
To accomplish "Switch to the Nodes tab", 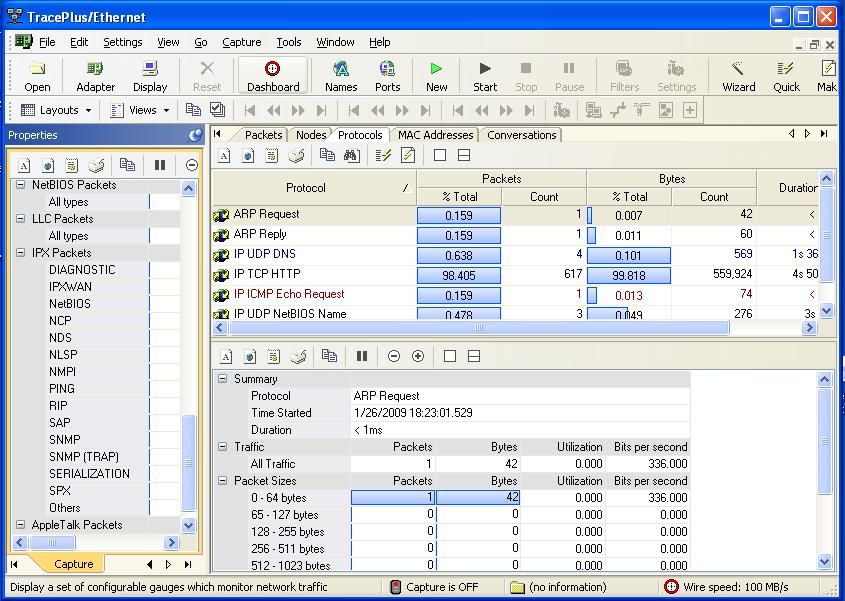I will [311, 135].
